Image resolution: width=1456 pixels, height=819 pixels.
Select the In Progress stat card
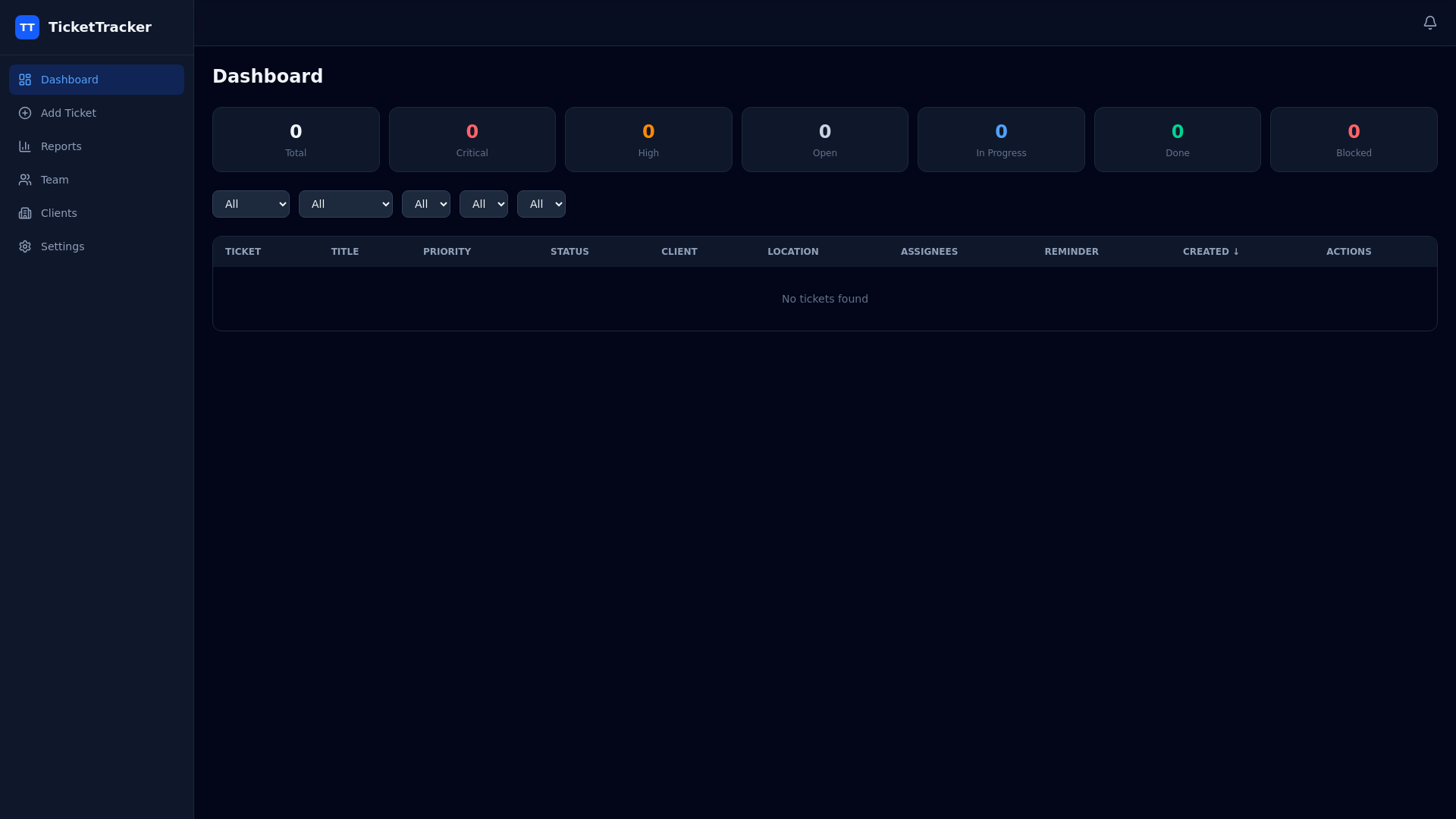pos(1001,140)
